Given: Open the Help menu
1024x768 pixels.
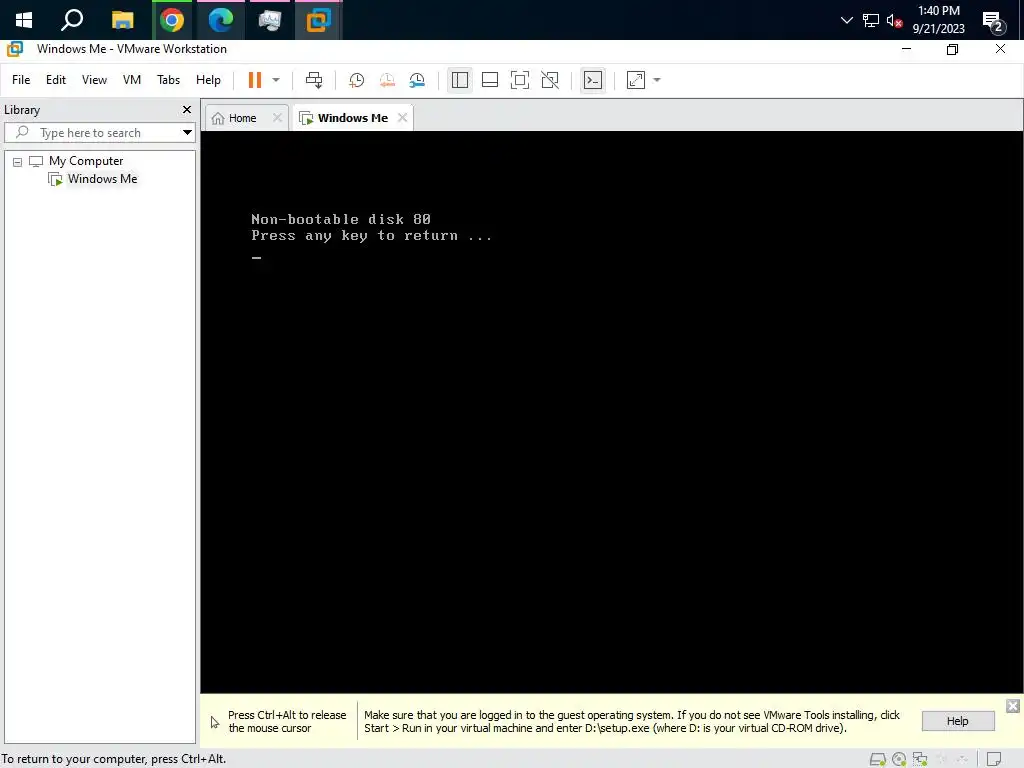Looking at the screenshot, I should 208,80.
